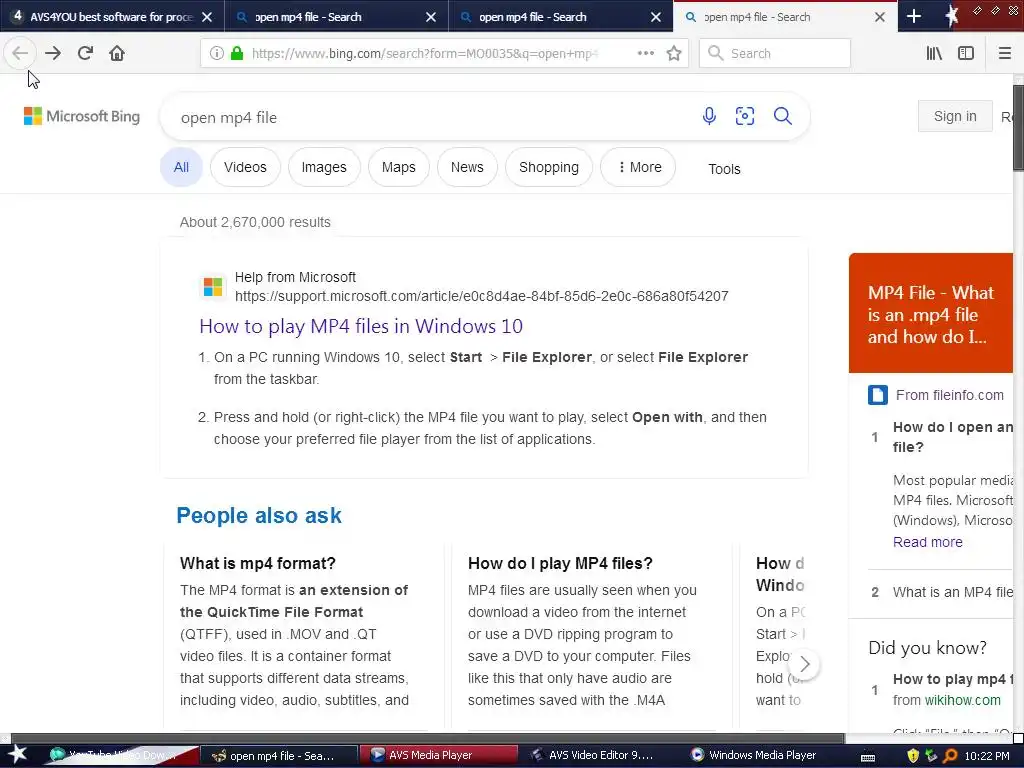1024x768 pixels.
Task: Click the vertical page scrollbar thumb
Action: (x=1018, y=128)
